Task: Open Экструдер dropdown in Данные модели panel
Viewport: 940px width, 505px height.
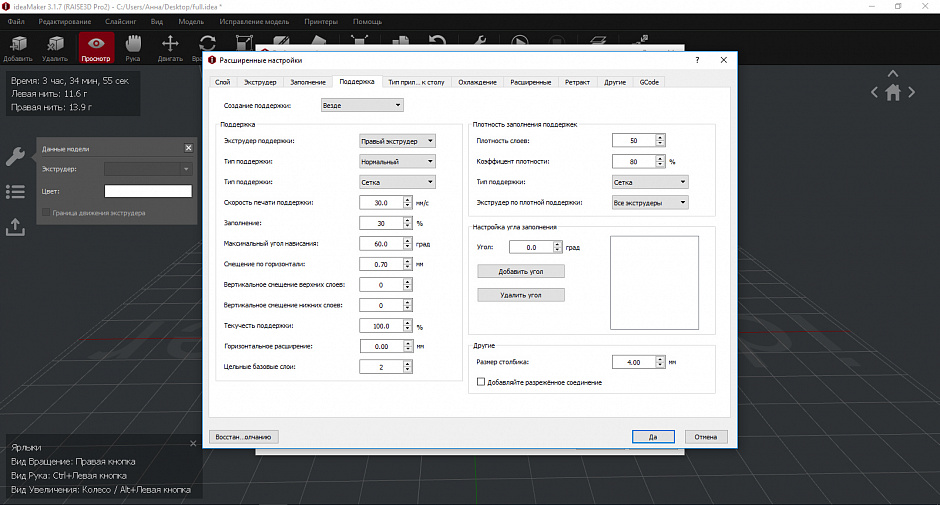Action: click(x=148, y=169)
